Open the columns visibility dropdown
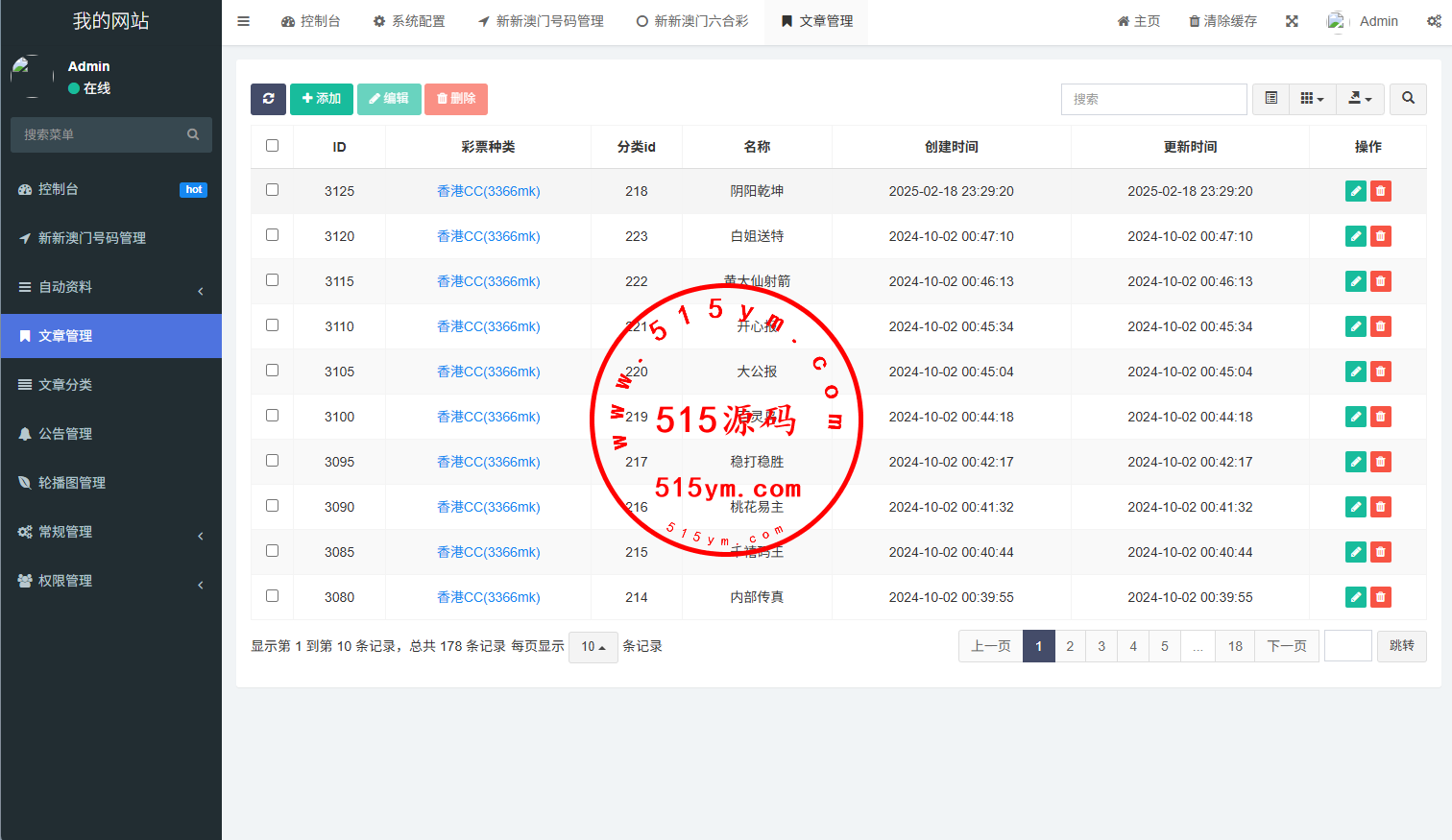The height and width of the screenshot is (840, 1452). pos(1312,99)
